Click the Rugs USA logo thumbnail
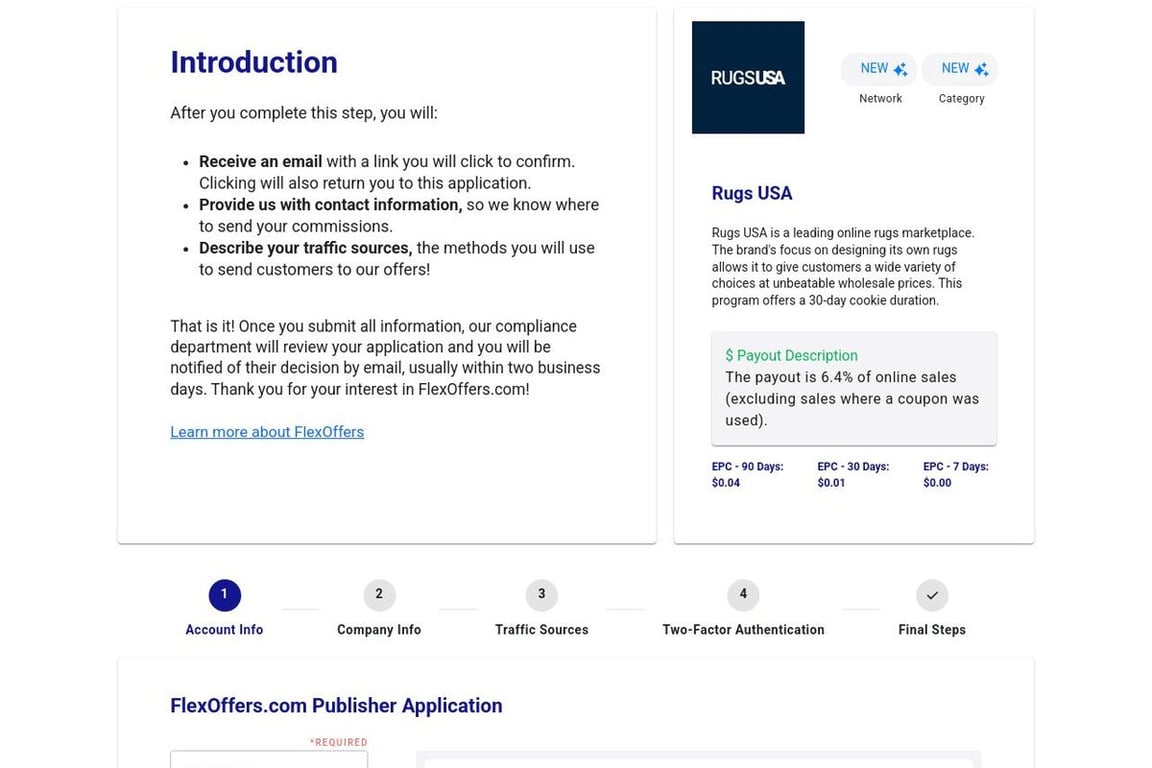 click(748, 77)
